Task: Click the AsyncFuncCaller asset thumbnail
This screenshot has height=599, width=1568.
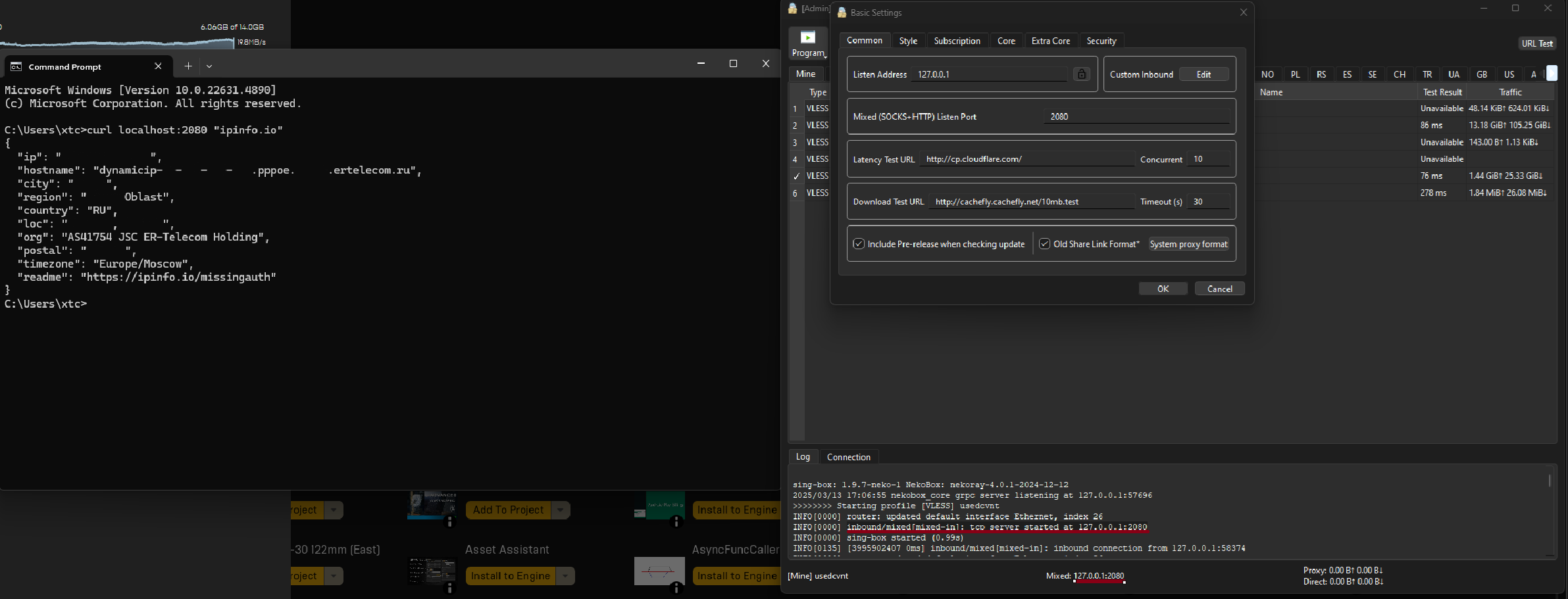Action: tap(659, 571)
